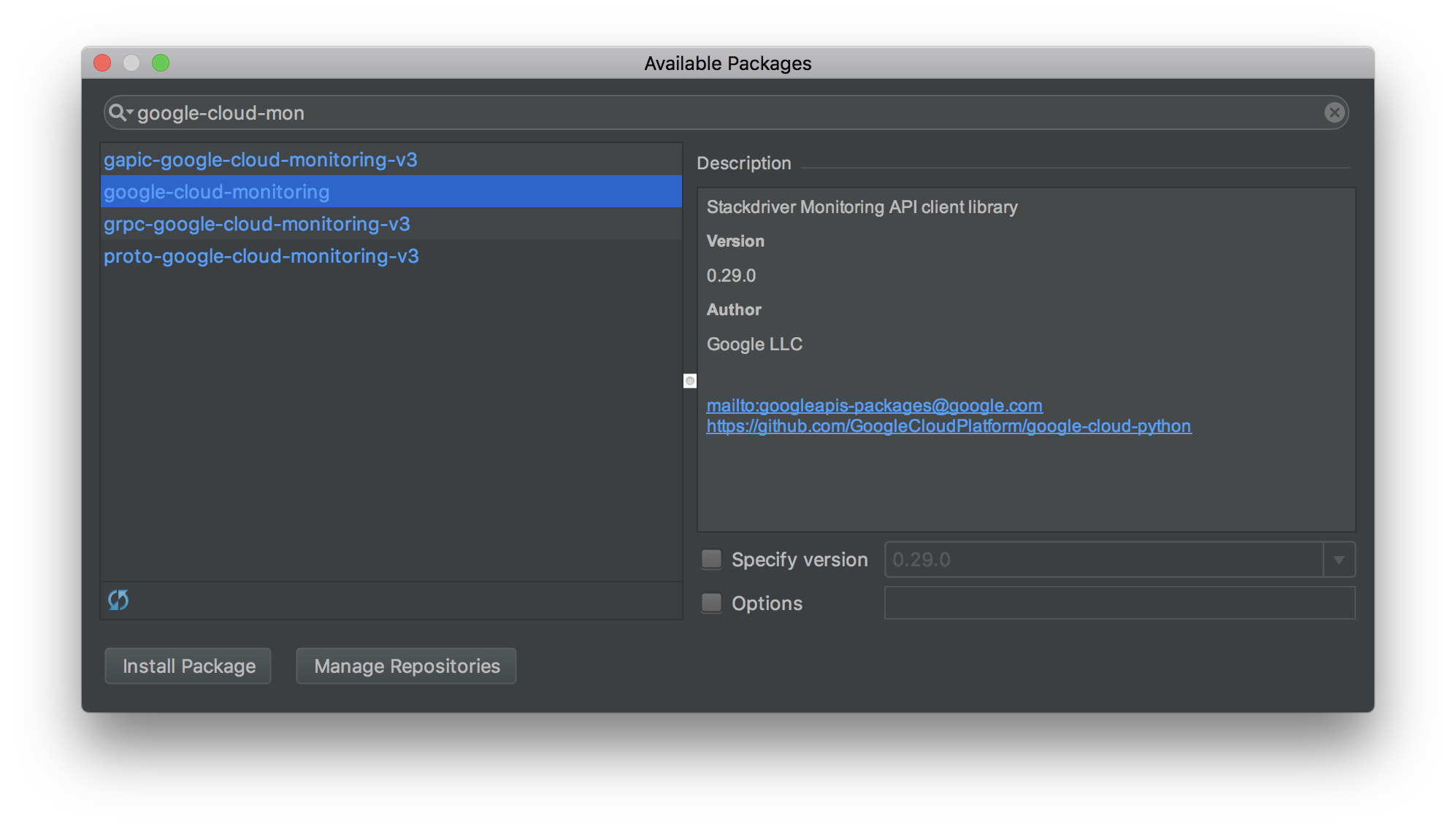Click the 0.29.0 version combo box
Viewport: 1456px width, 829px height.
click(1103, 560)
